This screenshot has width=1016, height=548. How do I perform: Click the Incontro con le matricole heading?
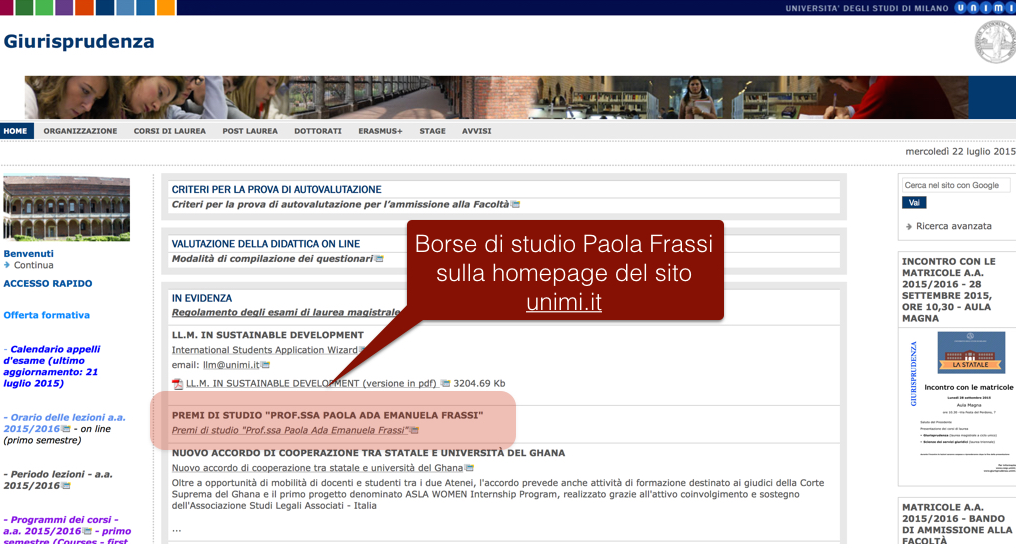(x=949, y=290)
